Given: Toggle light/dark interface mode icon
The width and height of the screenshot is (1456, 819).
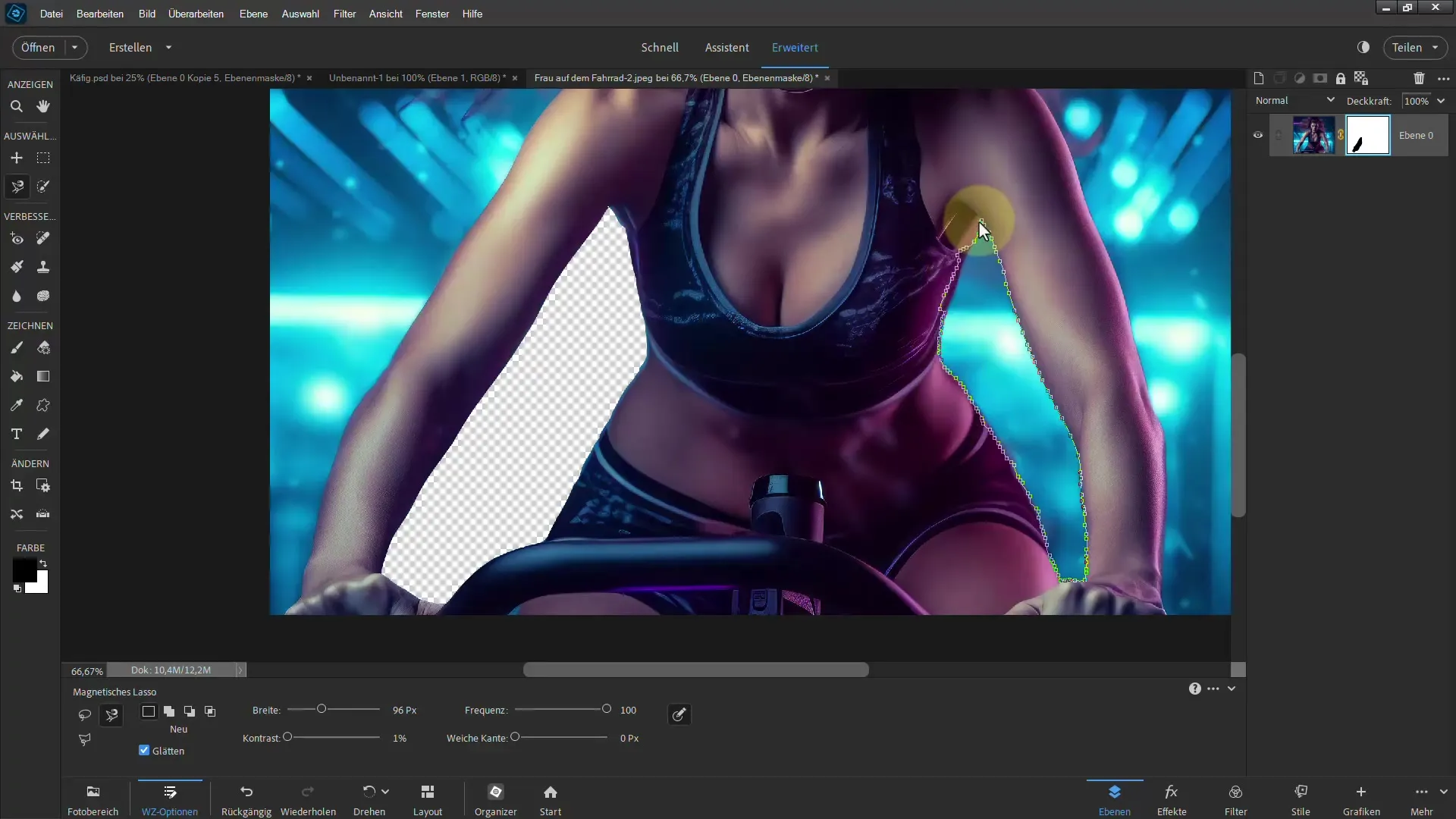Looking at the screenshot, I should [x=1363, y=47].
